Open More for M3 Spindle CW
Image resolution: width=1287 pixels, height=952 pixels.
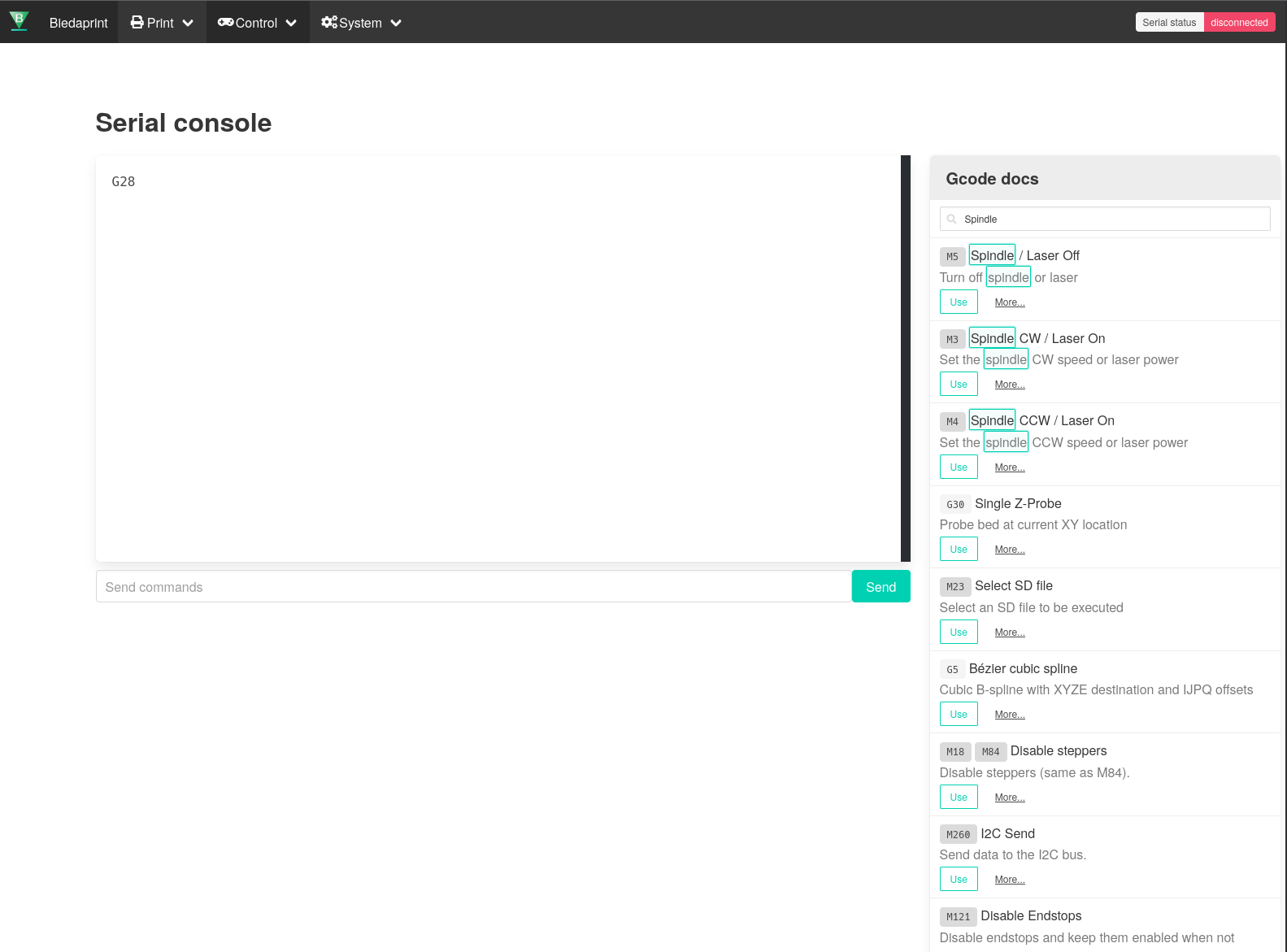[1010, 385]
